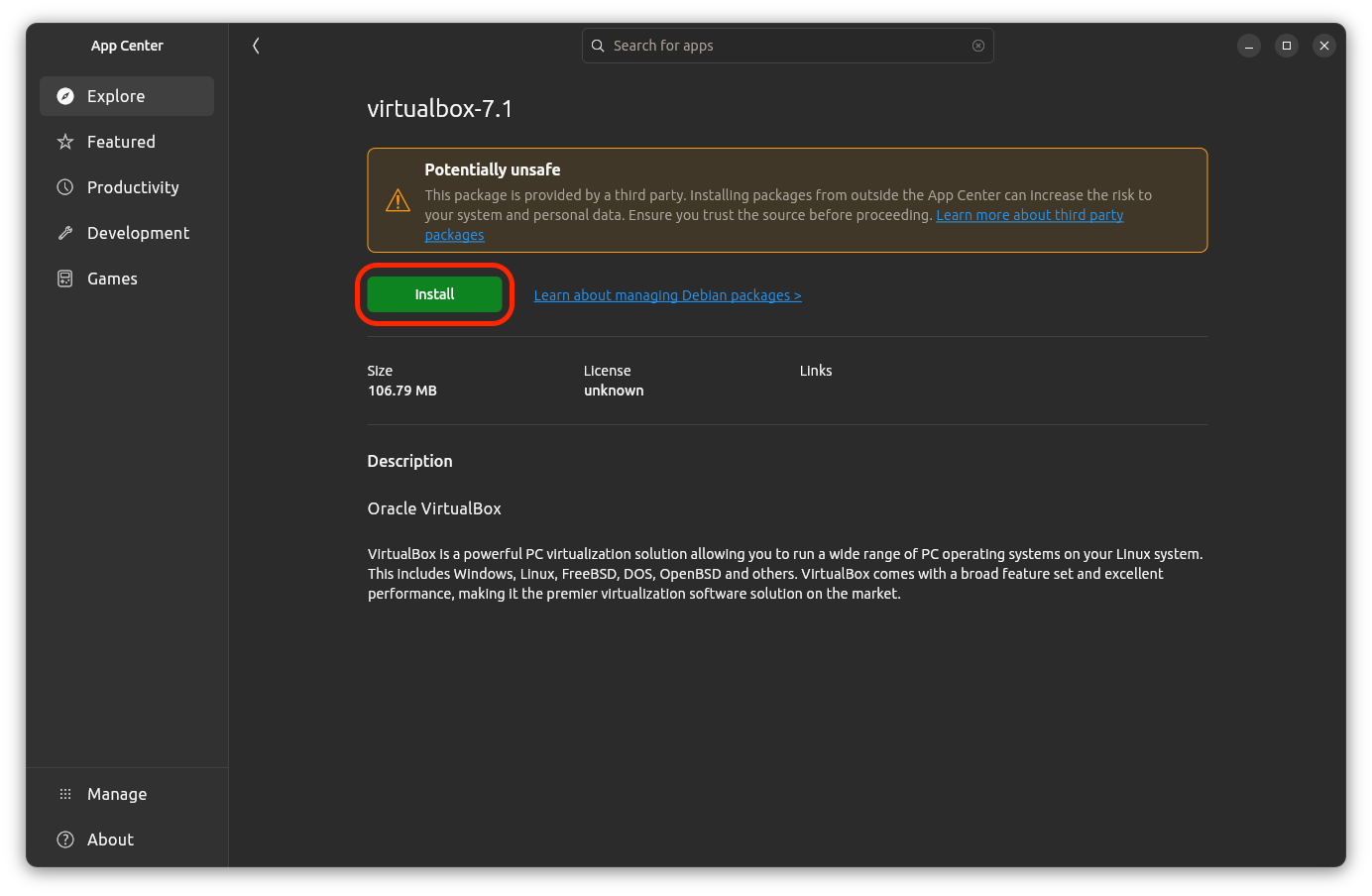Open Productivity via the clock icon
This screenshot has width=1372, height=896.
65,186
